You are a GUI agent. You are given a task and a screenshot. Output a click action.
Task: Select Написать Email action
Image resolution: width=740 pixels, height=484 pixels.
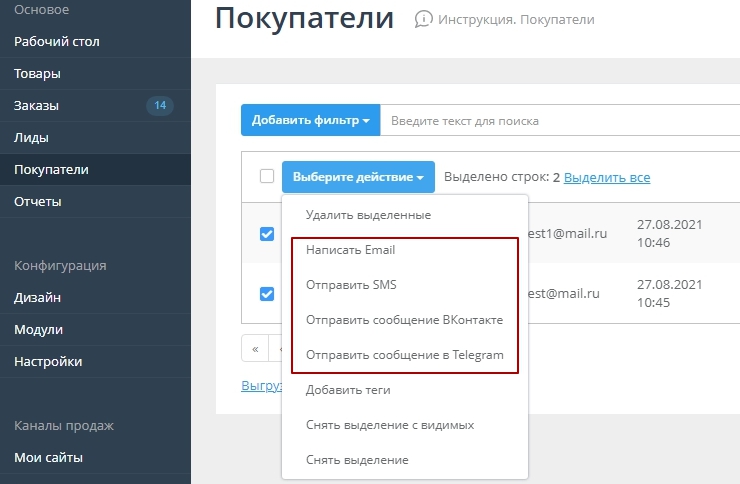[357, 250]
